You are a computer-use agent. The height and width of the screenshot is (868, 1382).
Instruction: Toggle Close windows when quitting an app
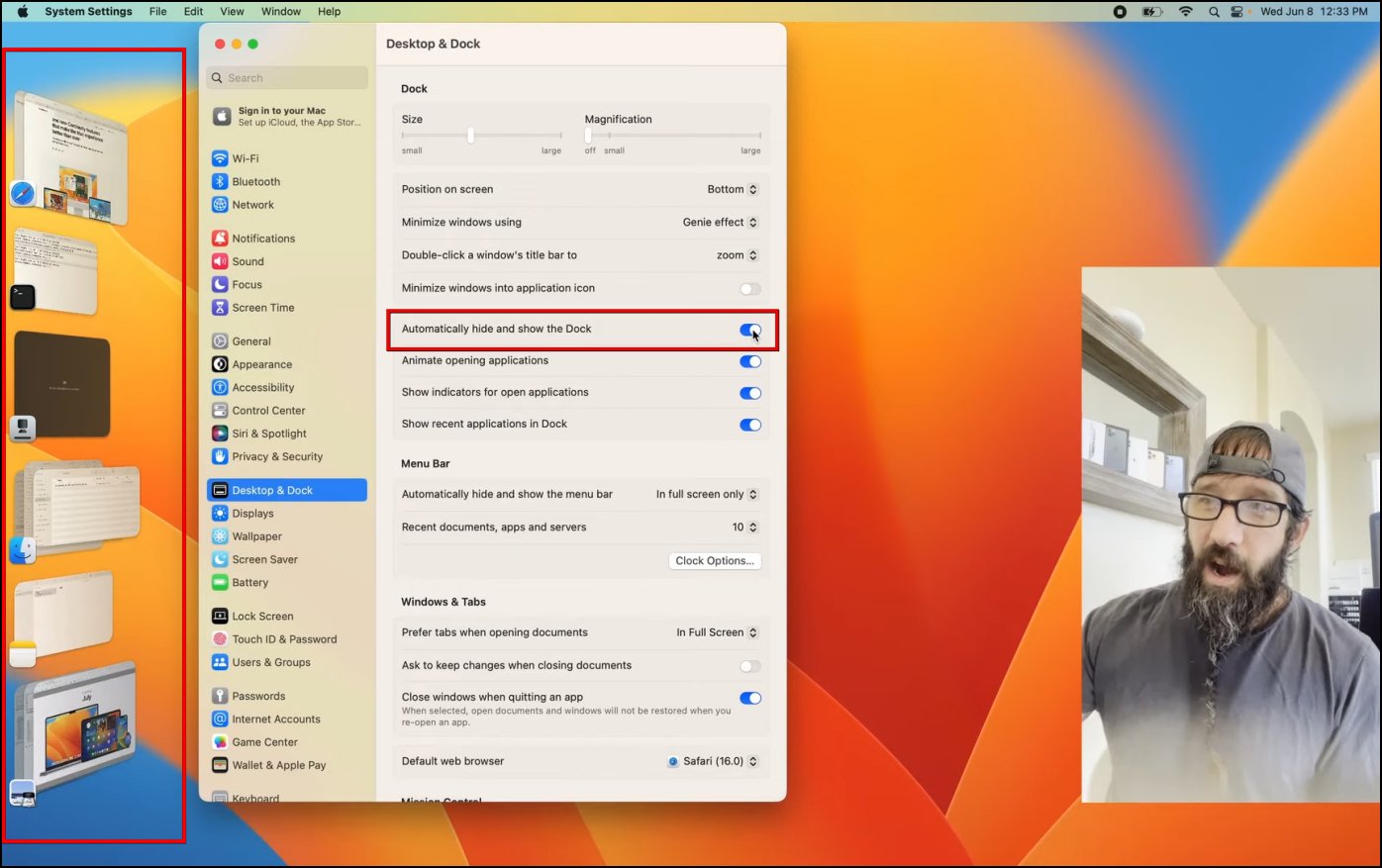pos(750,698)
